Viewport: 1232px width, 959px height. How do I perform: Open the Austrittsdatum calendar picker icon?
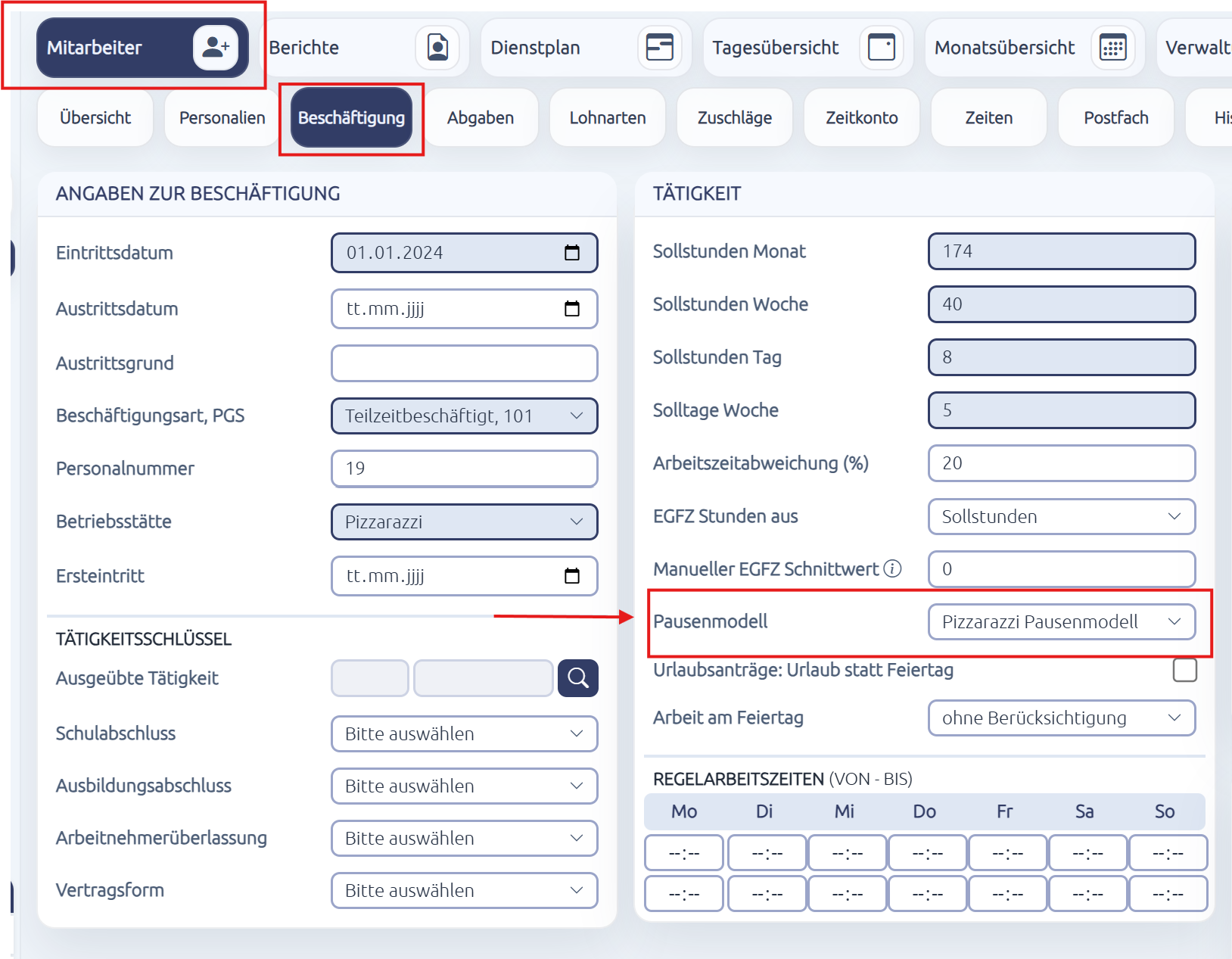[572, 309]
